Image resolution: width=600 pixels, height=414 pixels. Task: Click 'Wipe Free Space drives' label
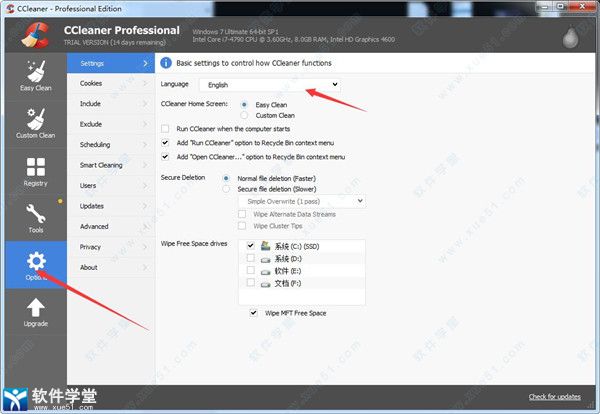(x=194, y=243)
